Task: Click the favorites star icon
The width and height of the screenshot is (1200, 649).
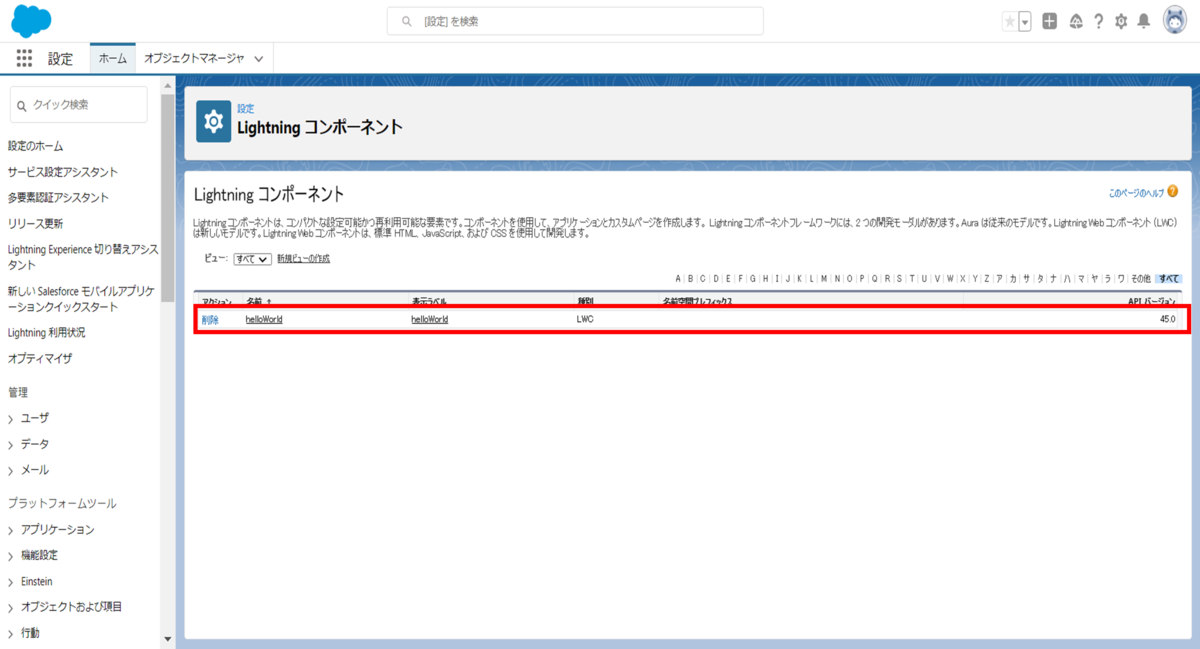Action: pos(1008,20)
